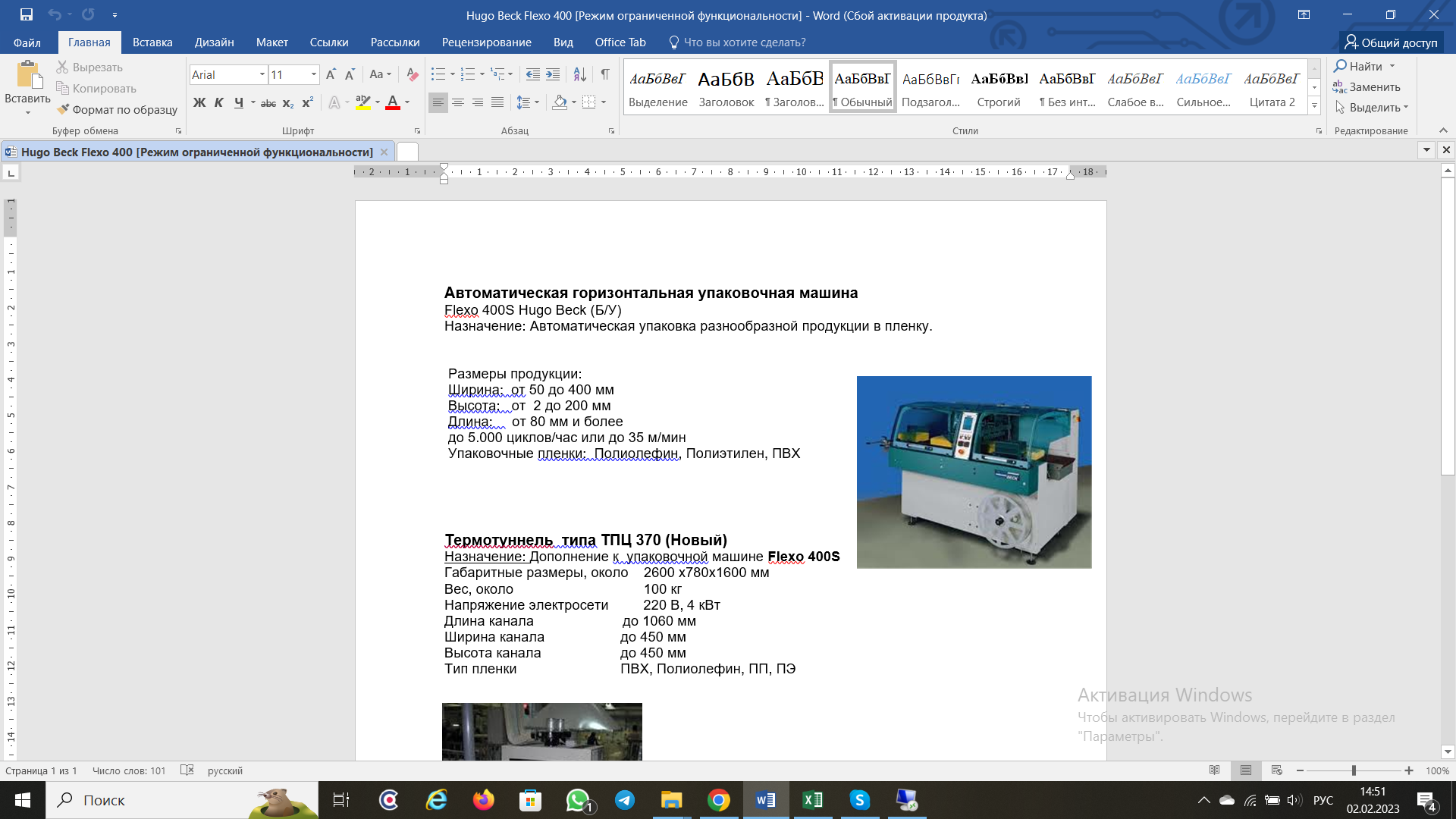
Task: Justify text alignment
Action: [x=497, y=102]
